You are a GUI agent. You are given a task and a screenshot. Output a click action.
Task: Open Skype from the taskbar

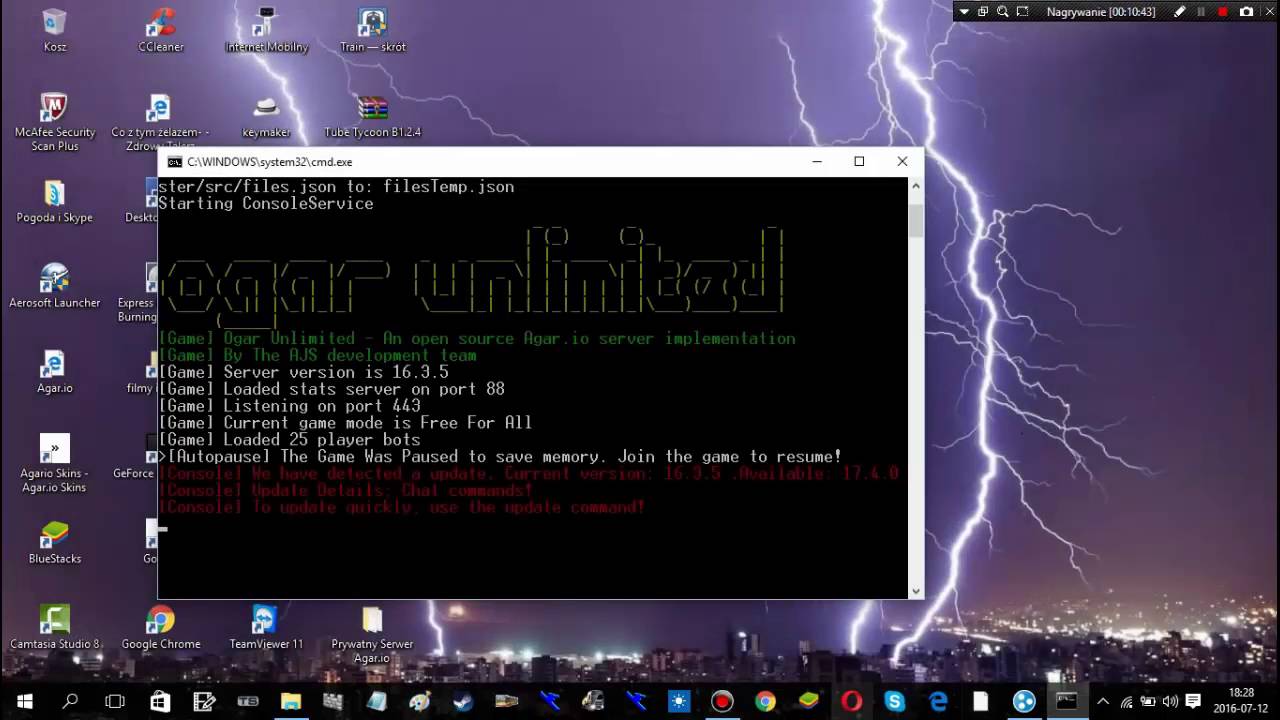(x=894, y=702)
